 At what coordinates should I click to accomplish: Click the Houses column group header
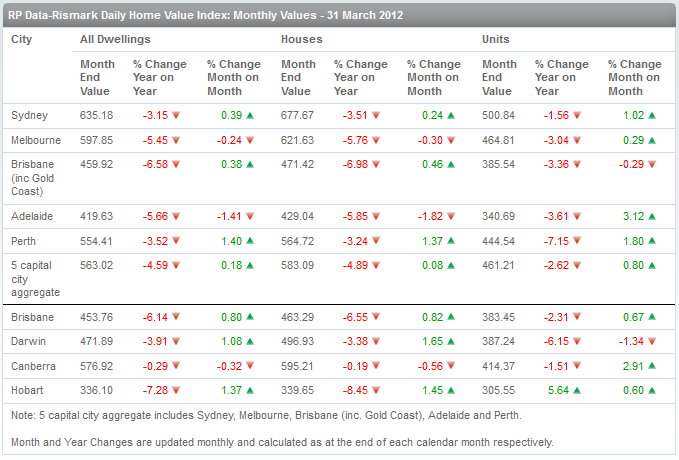(301, 39)
